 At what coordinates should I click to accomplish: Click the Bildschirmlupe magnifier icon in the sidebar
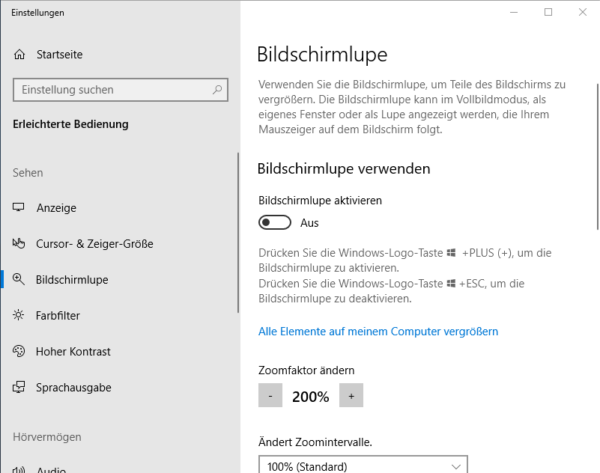click(18, 279)
